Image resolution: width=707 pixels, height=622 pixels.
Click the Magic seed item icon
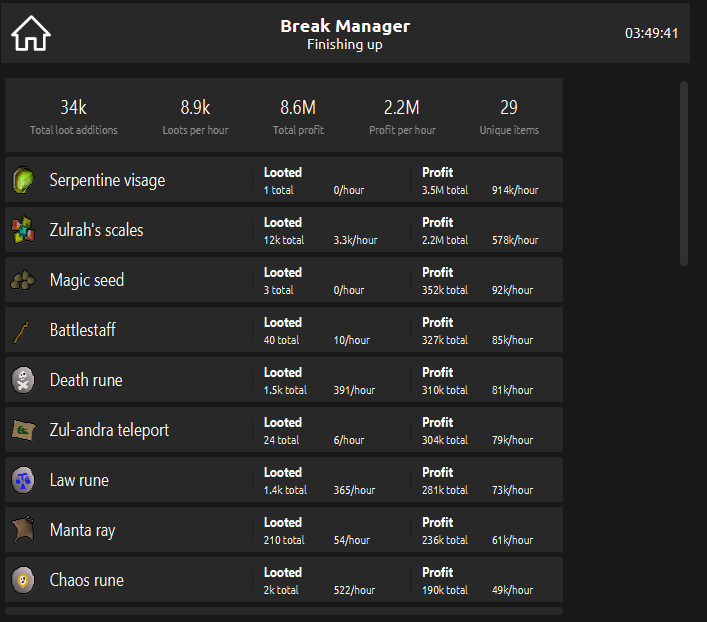coord(23,281)
